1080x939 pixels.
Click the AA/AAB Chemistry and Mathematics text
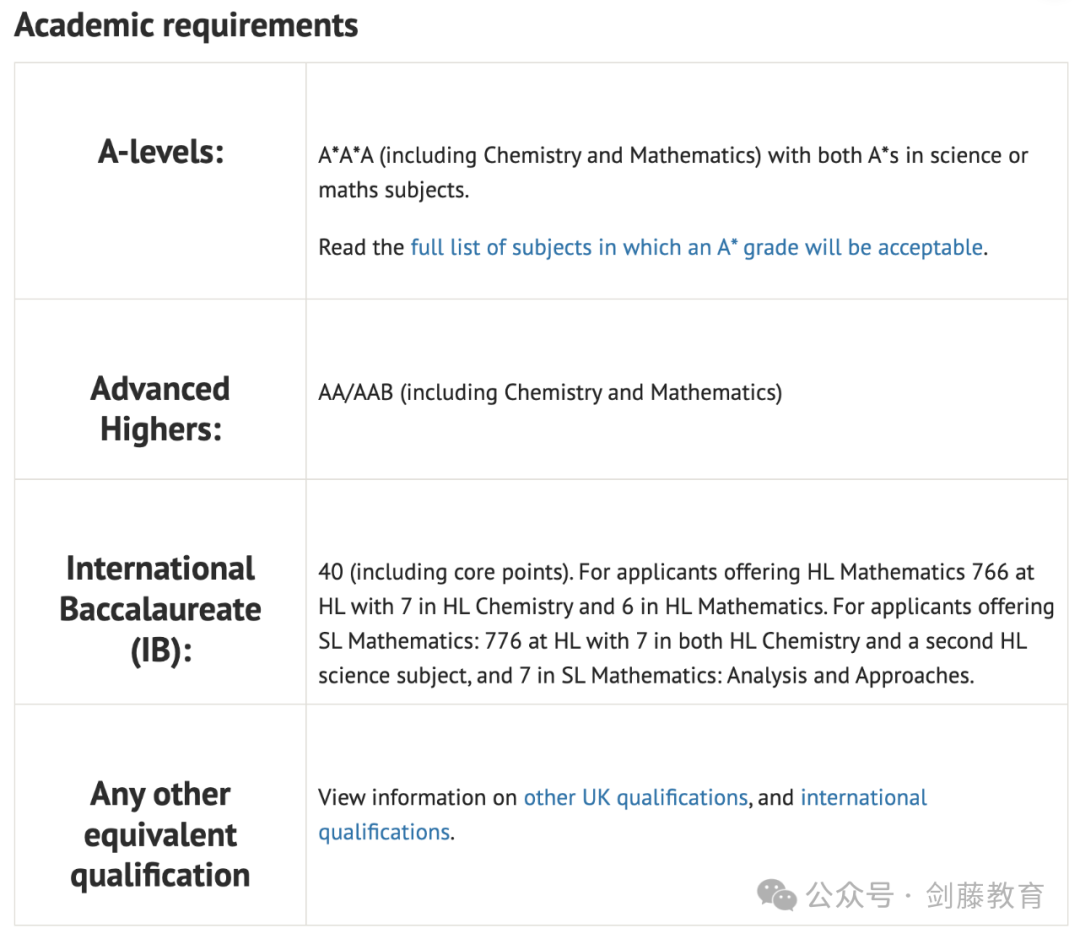coord(550,393)
